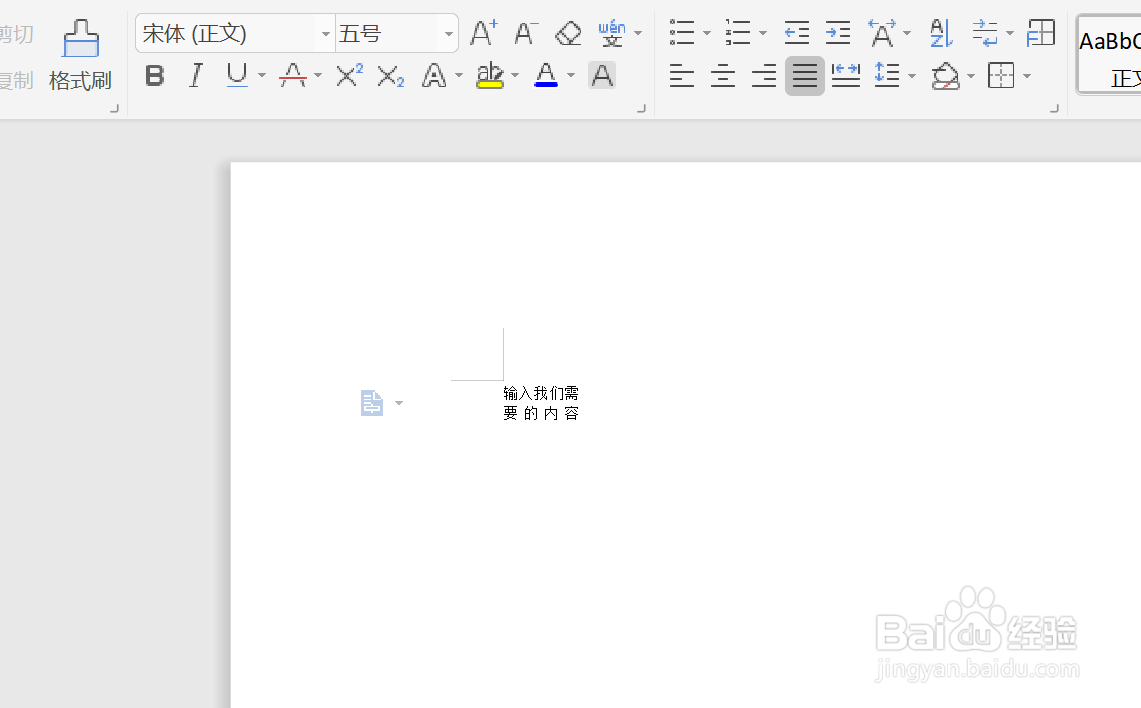Screen dimensions: 1141x708
Task: Open the font name box 宋体 (正文)
Action: coord(235,33)
